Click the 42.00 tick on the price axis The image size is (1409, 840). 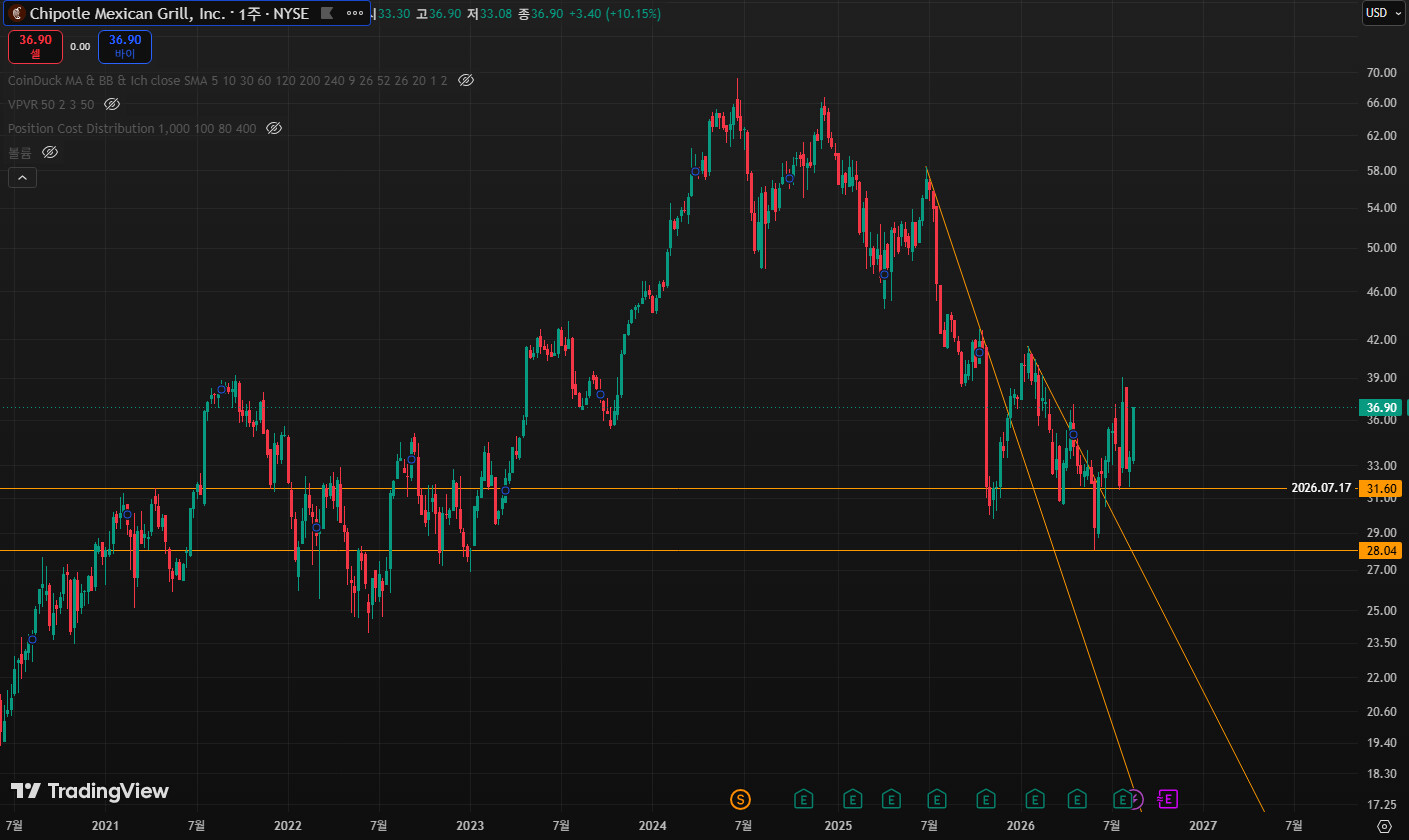click(1382, 340)
